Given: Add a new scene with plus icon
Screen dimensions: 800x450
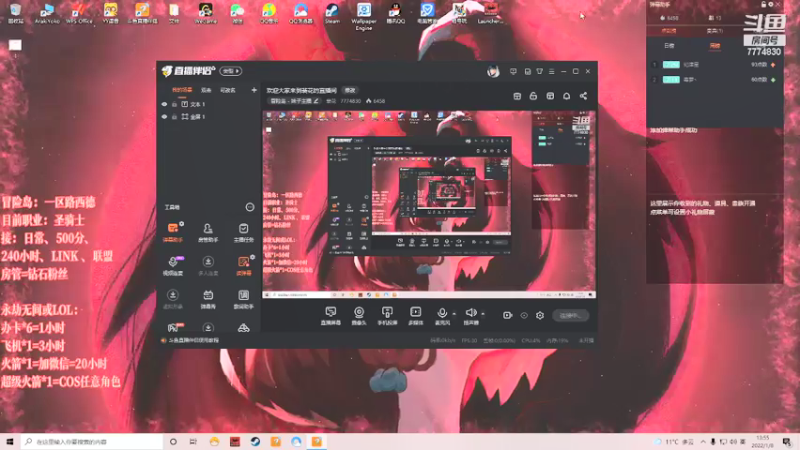Looking at the screenshot, I should [x=254, y=90].
